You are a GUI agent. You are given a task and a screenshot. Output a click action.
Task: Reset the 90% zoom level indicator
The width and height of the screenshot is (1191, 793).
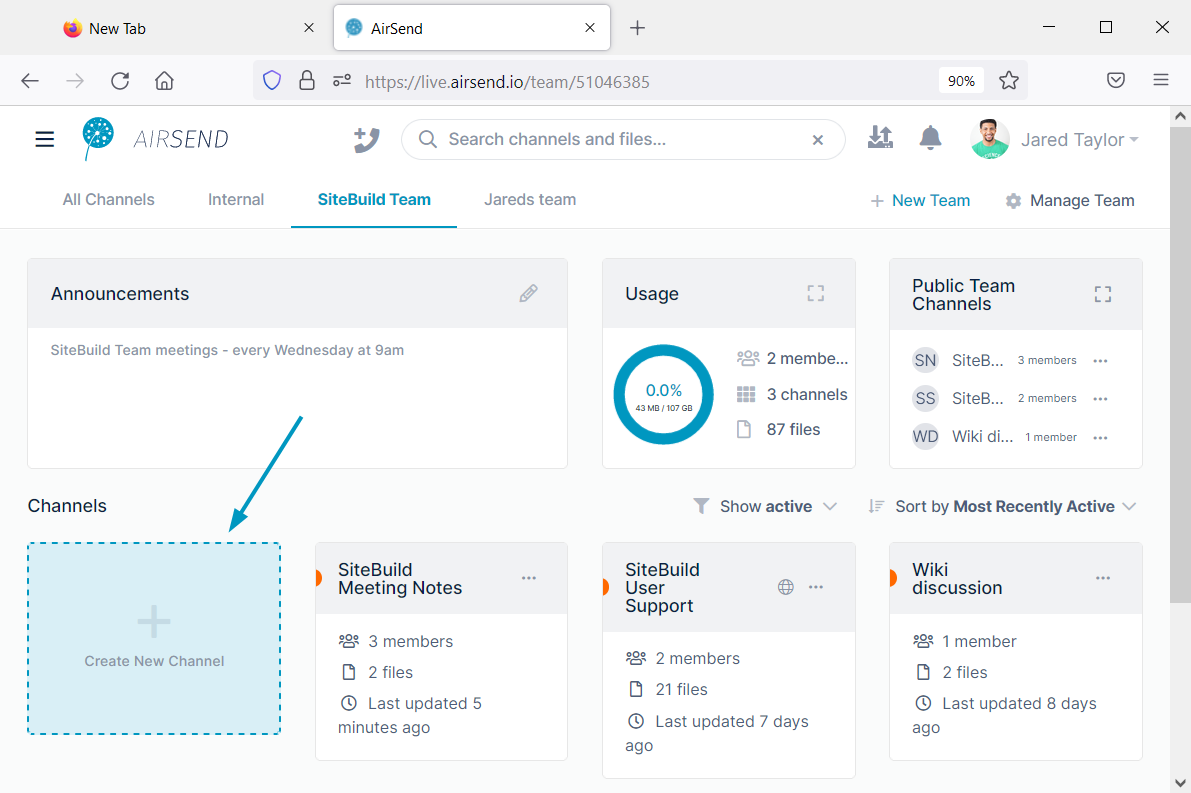[961, 81]
